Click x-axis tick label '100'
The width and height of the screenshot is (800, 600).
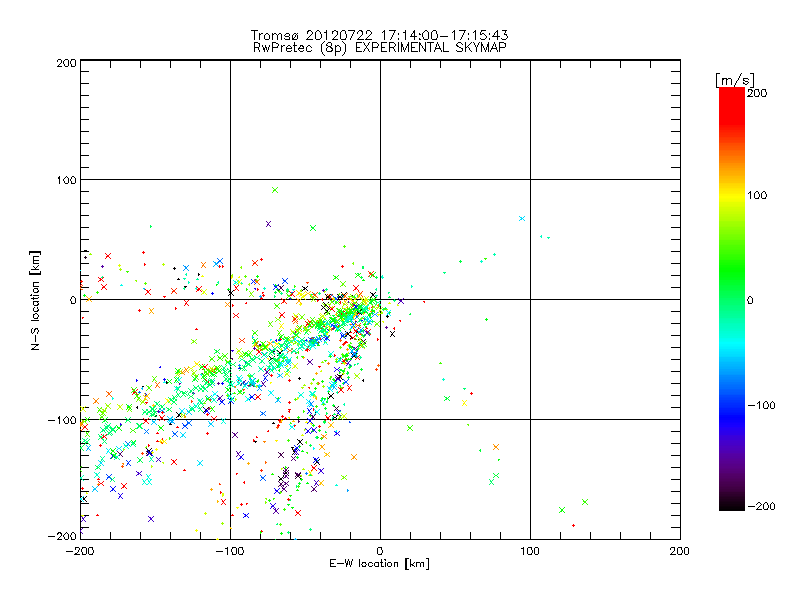point(530,552)
